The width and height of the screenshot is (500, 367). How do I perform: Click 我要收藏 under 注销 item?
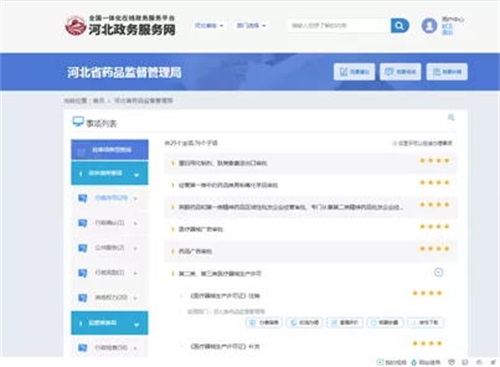pyautogui.click(x=385, y=323)
